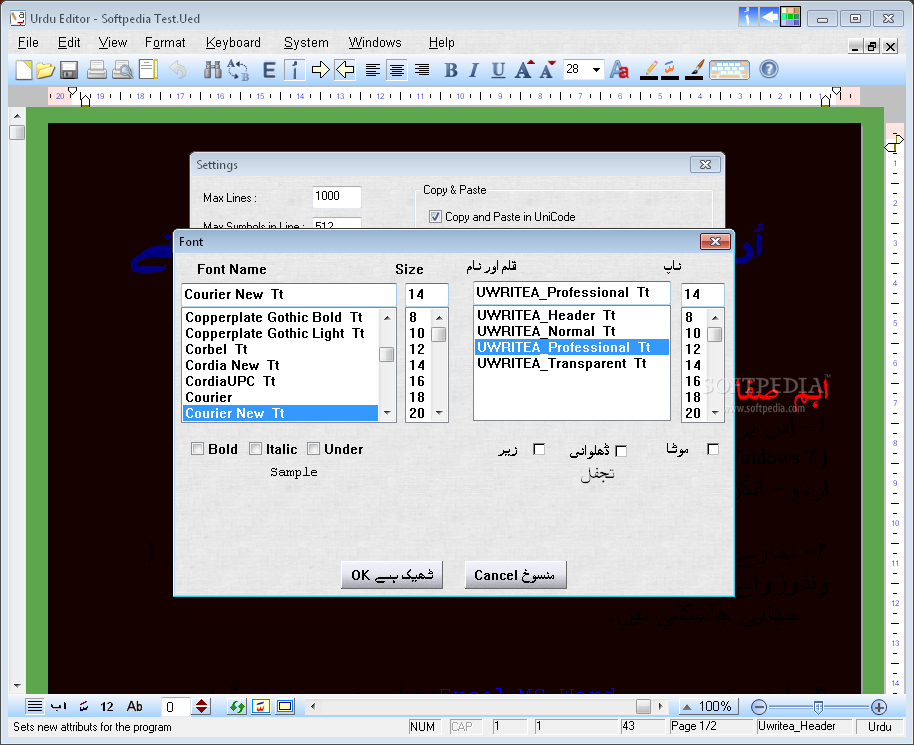Click the paintbrush background color icon
The image size is (914, 745).
click(694, 70)
